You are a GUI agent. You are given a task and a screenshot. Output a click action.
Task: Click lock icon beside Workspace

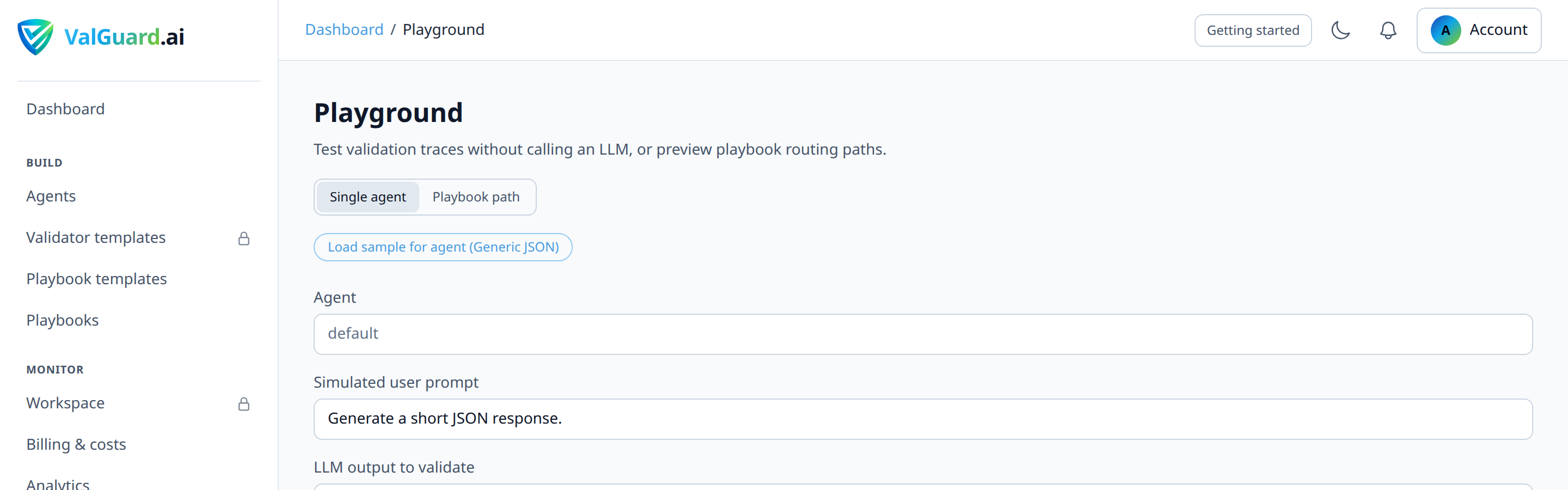point(244,404)
